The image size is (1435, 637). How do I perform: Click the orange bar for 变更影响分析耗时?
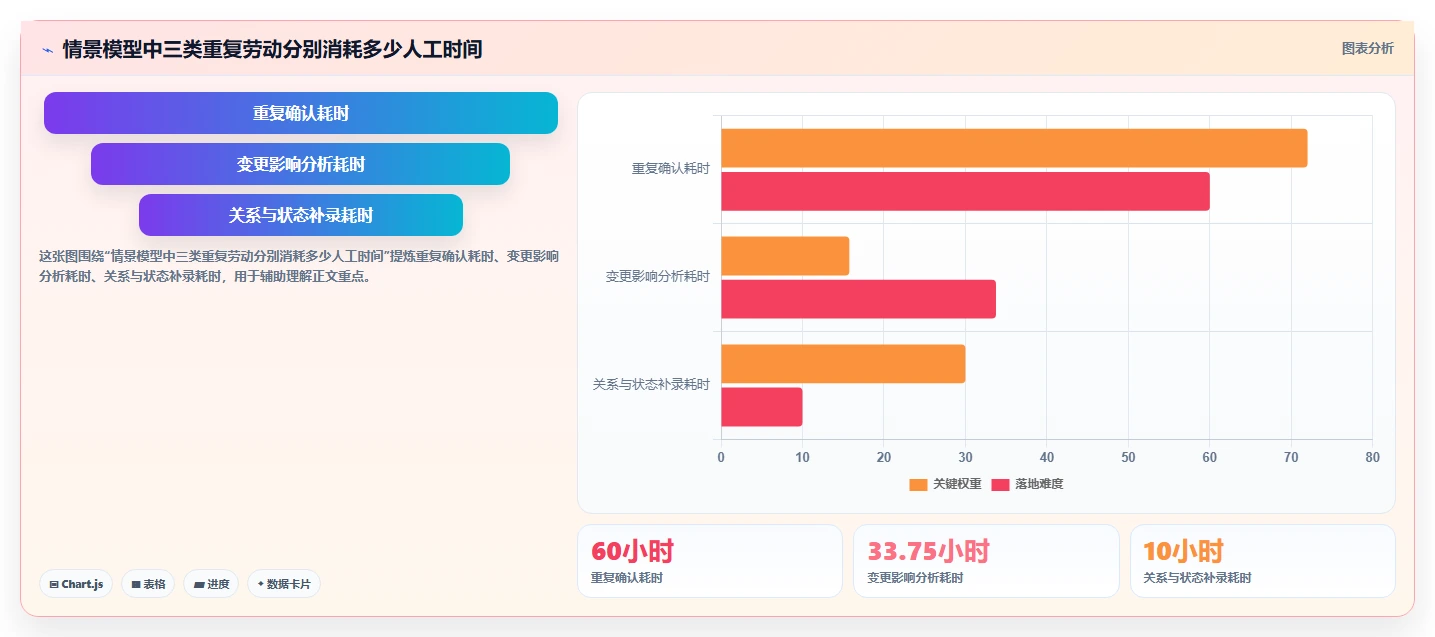click(x=785, y=256)
